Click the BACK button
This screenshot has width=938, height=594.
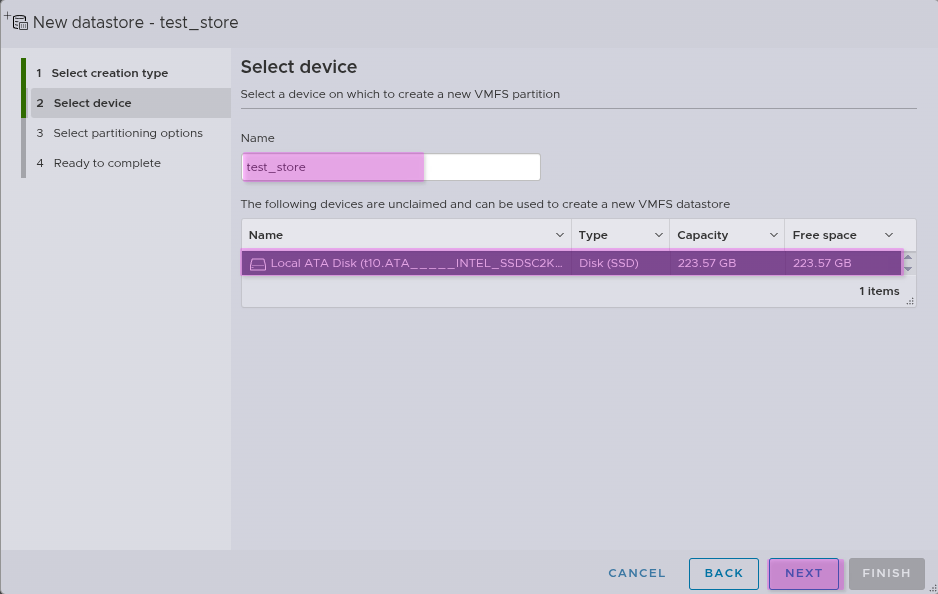pyautogui.click(x=723, y=573)
